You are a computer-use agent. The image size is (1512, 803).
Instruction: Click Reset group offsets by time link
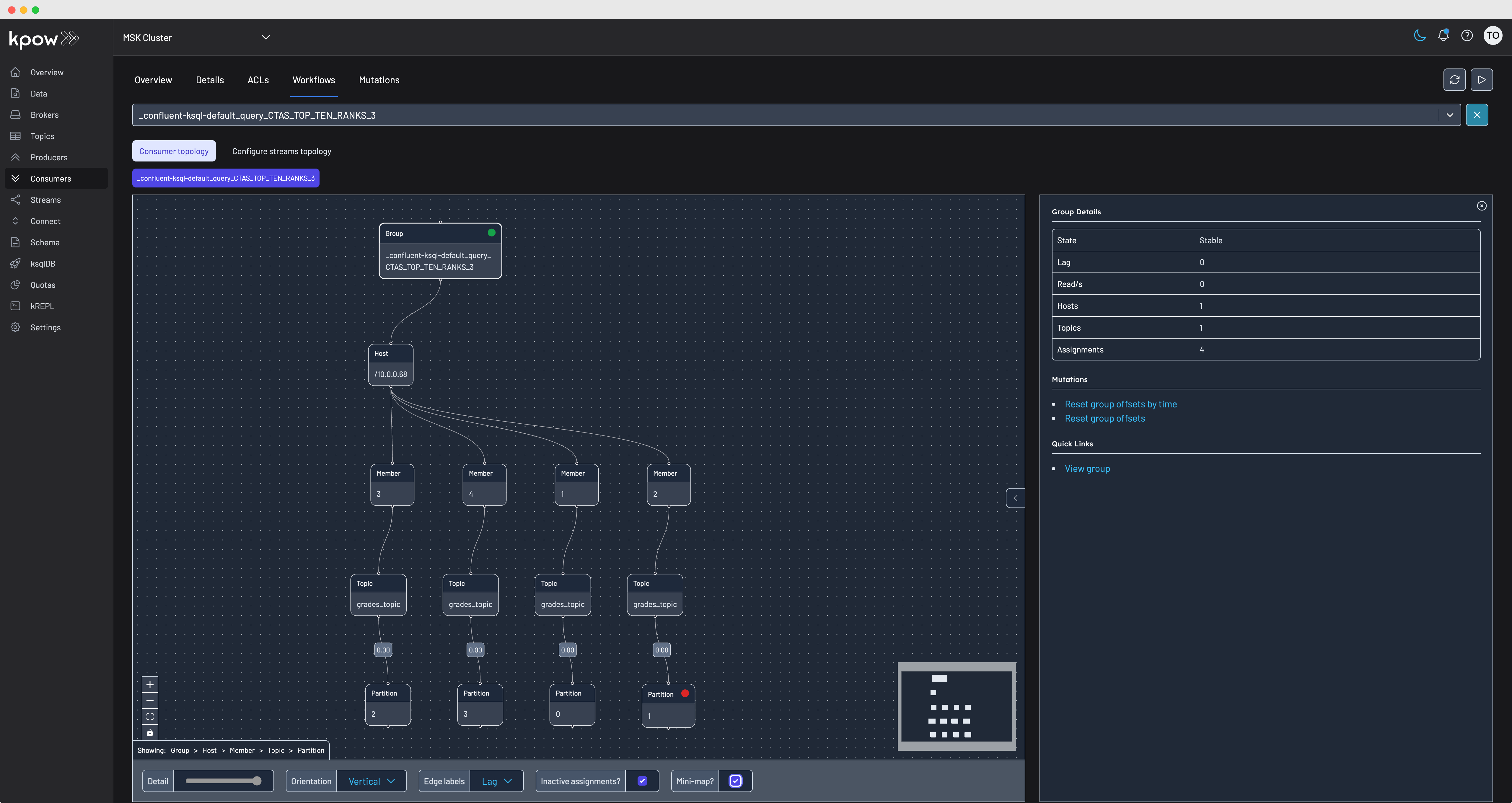1120,404
